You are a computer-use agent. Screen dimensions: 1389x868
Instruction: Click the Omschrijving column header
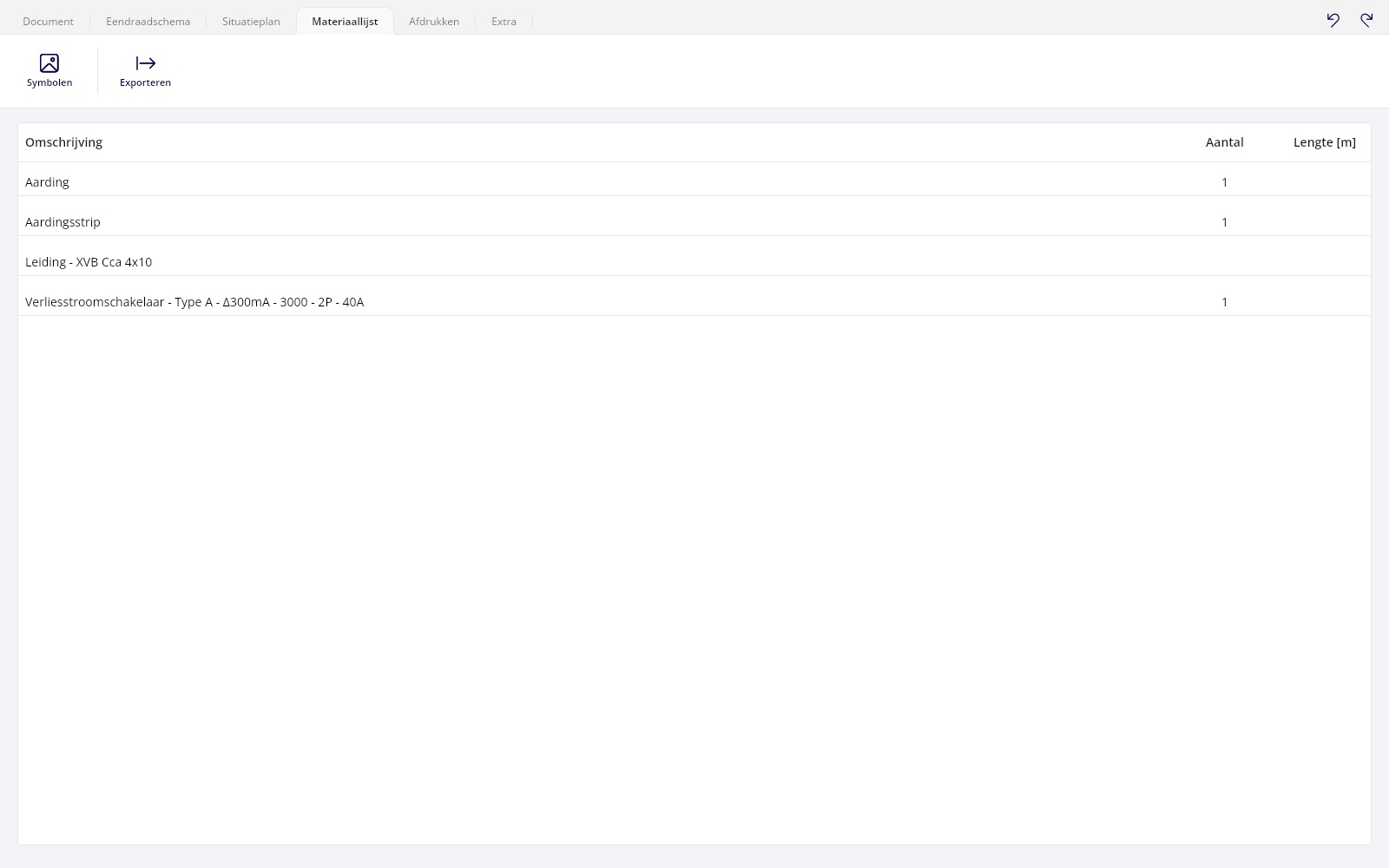pyautogui.click(x=63, y=142)
